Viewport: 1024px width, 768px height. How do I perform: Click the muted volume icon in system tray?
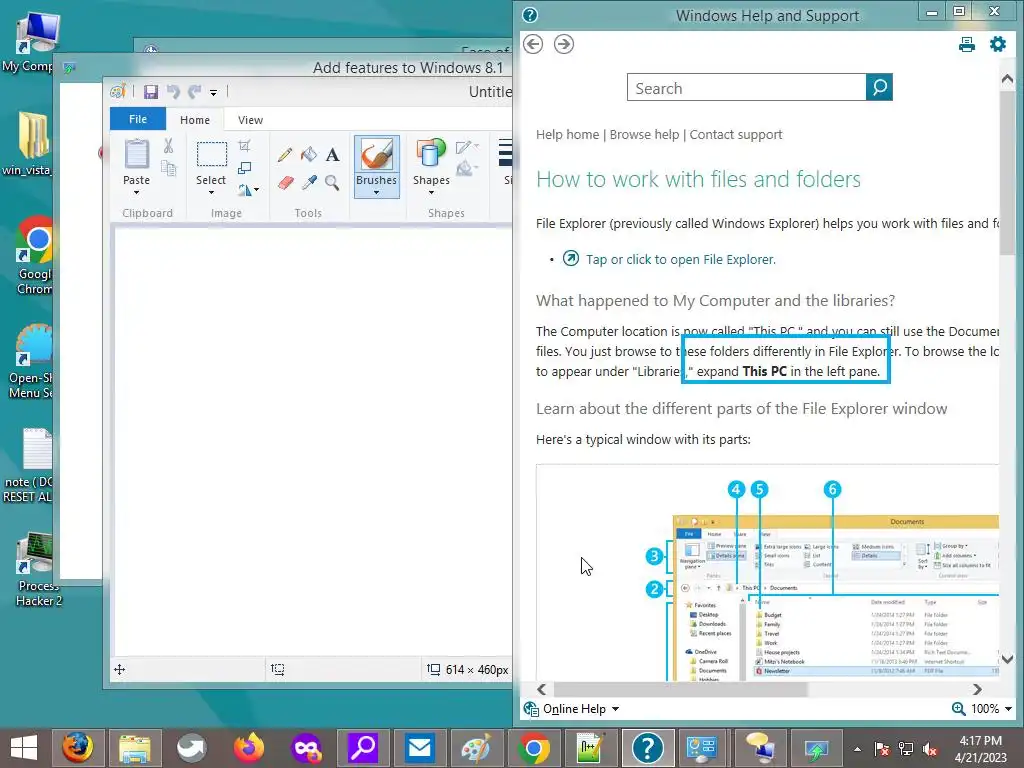[x=930, y=748]
